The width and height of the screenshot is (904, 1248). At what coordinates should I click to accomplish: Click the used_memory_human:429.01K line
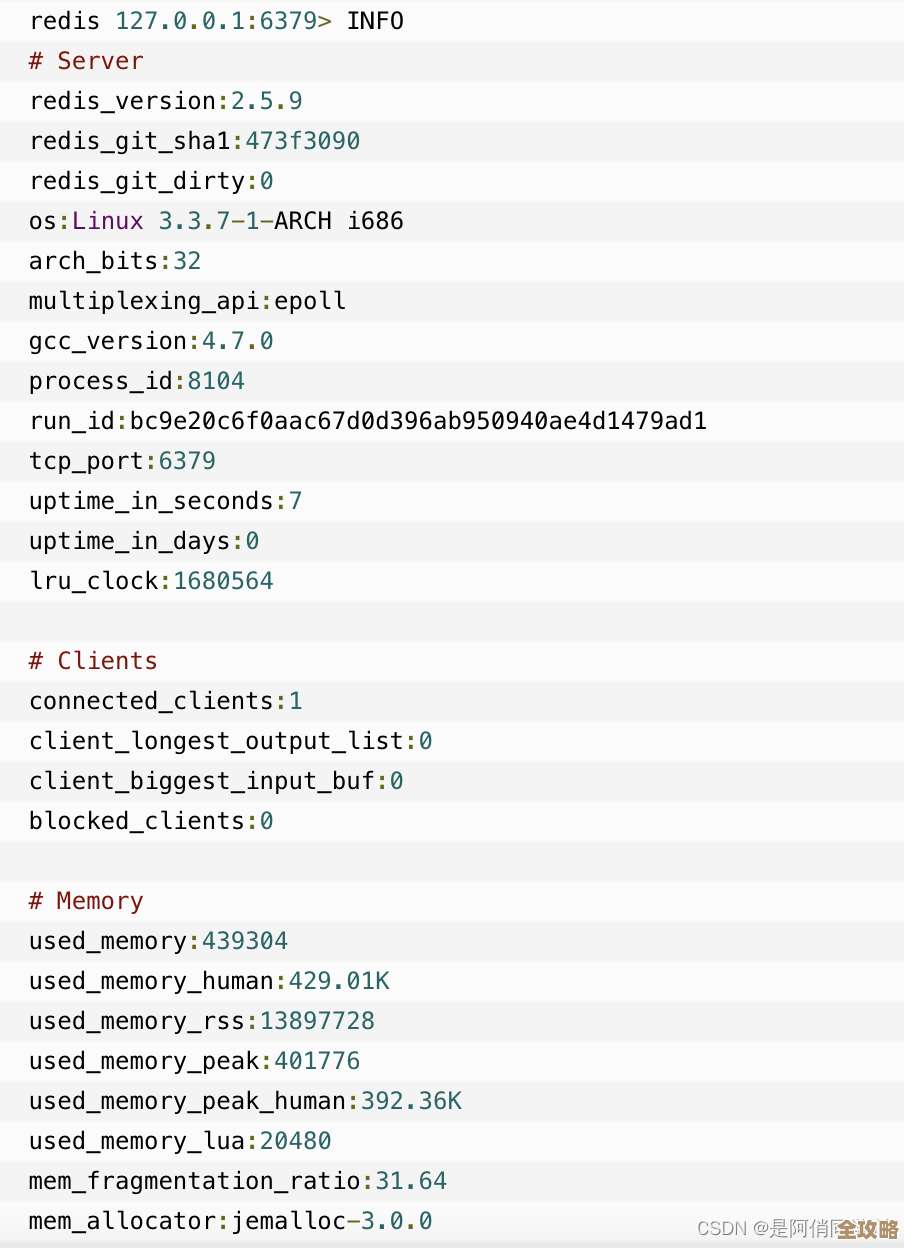coord(209,981)
